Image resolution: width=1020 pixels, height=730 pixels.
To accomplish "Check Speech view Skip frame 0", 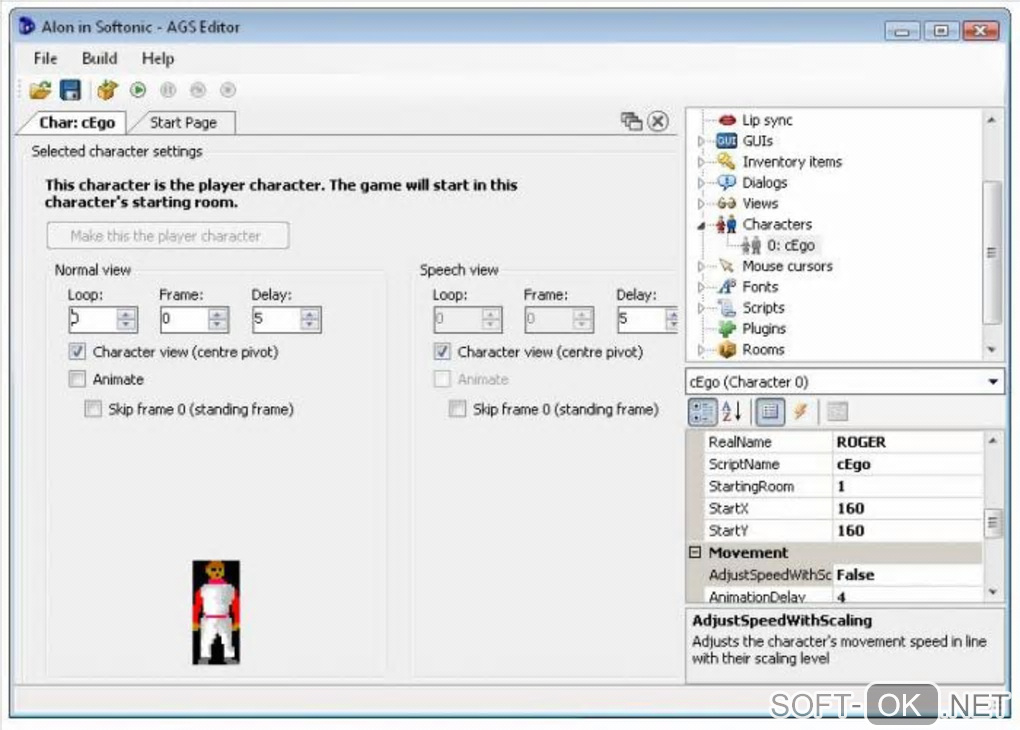I will (x=457, y=409).
